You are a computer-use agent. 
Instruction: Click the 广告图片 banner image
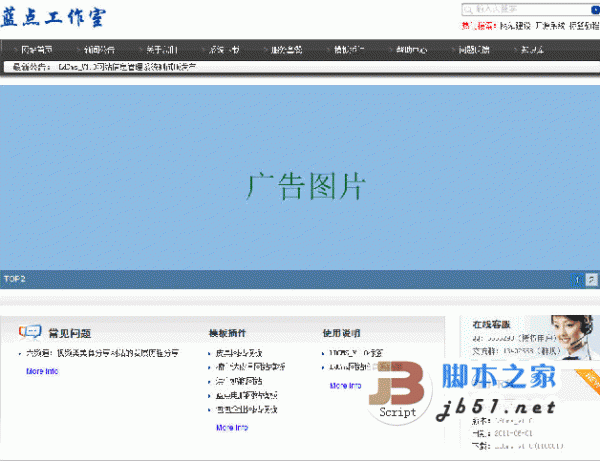(300, 178)
